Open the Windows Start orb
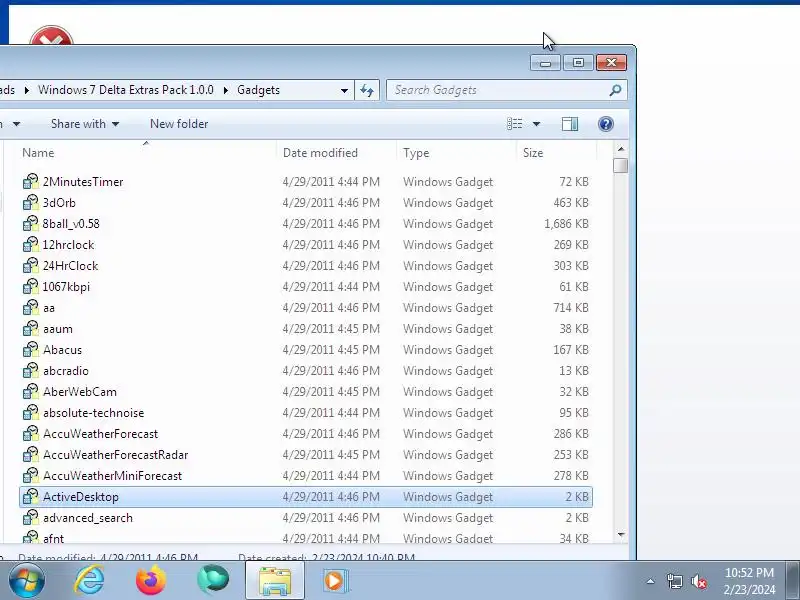Screen dimensions: 800x600 27,581
